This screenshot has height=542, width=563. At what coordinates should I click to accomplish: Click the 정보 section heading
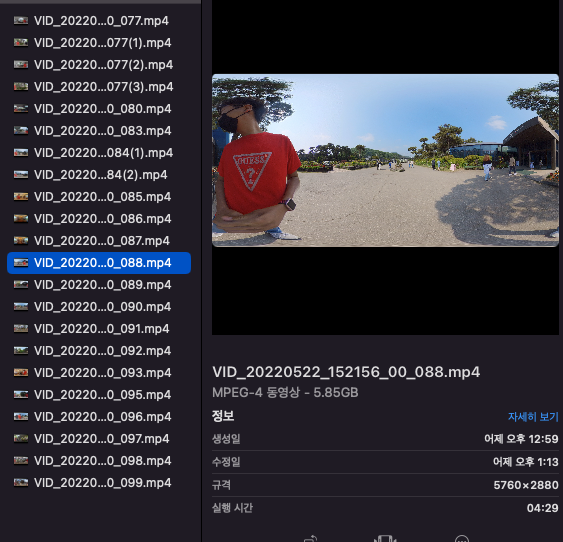[x=223, y=416]
